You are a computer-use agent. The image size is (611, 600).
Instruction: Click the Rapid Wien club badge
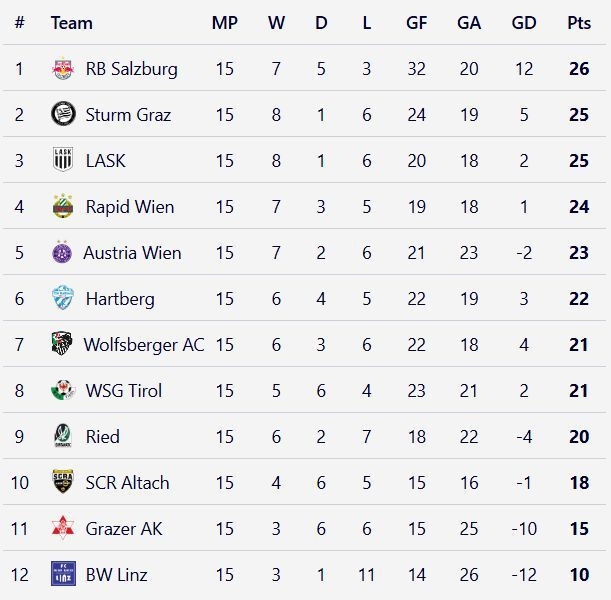63,207
